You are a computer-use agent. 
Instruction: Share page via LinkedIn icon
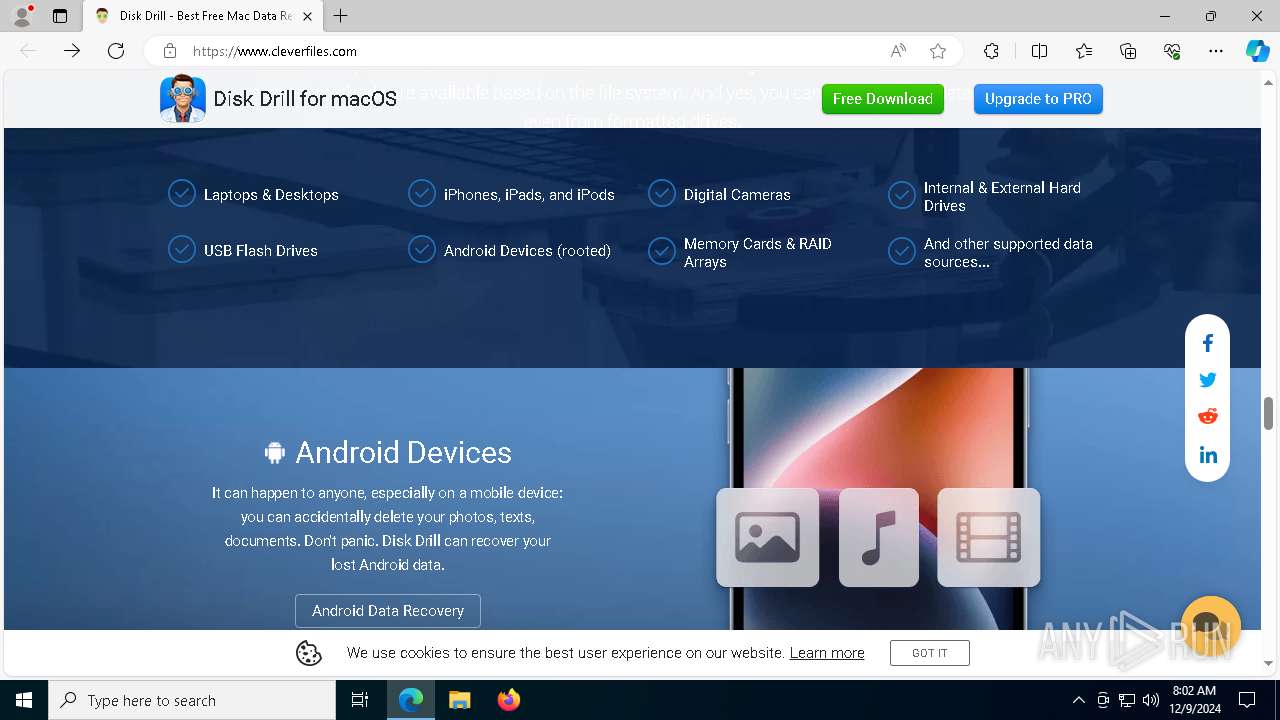tap(1207, 455)
